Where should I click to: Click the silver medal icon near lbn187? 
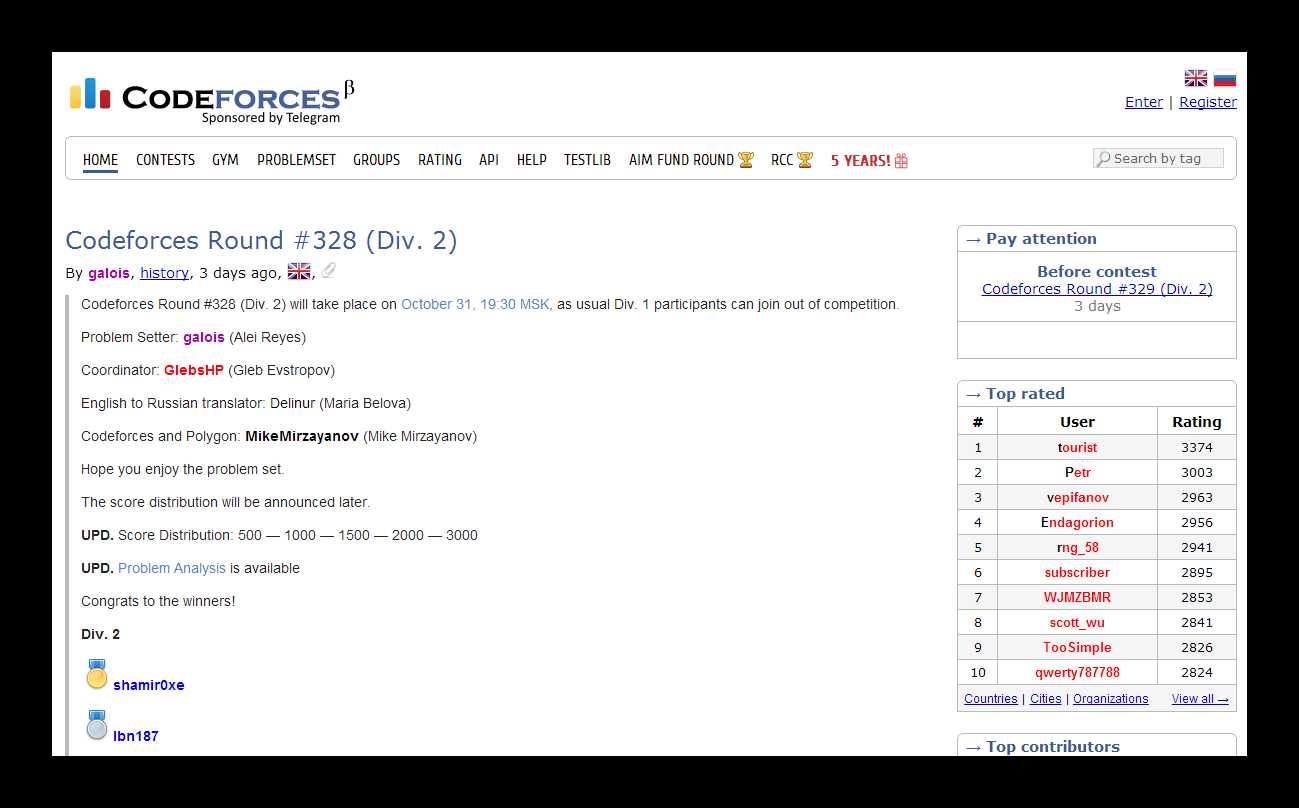pos(96,726)
